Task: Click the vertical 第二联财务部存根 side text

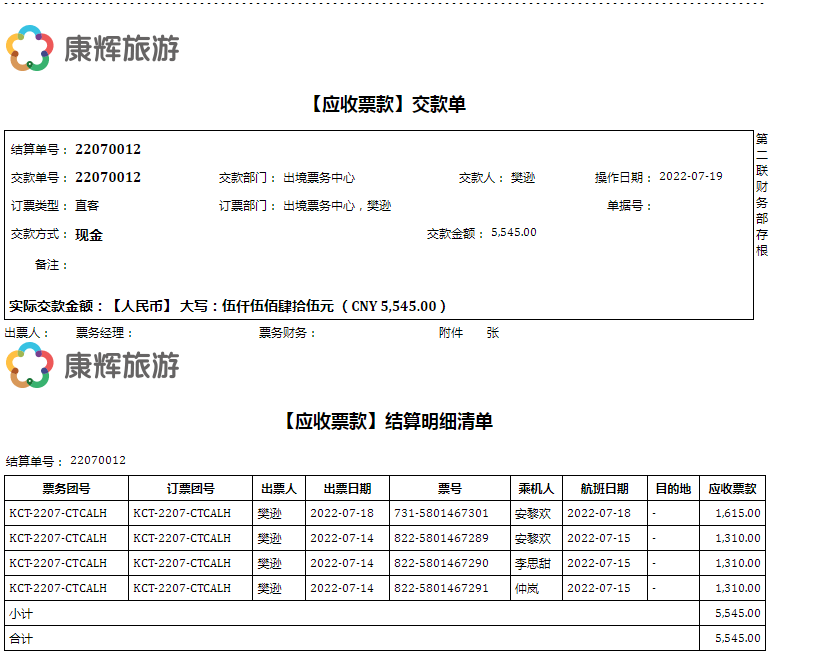Action: coord(762,194)
